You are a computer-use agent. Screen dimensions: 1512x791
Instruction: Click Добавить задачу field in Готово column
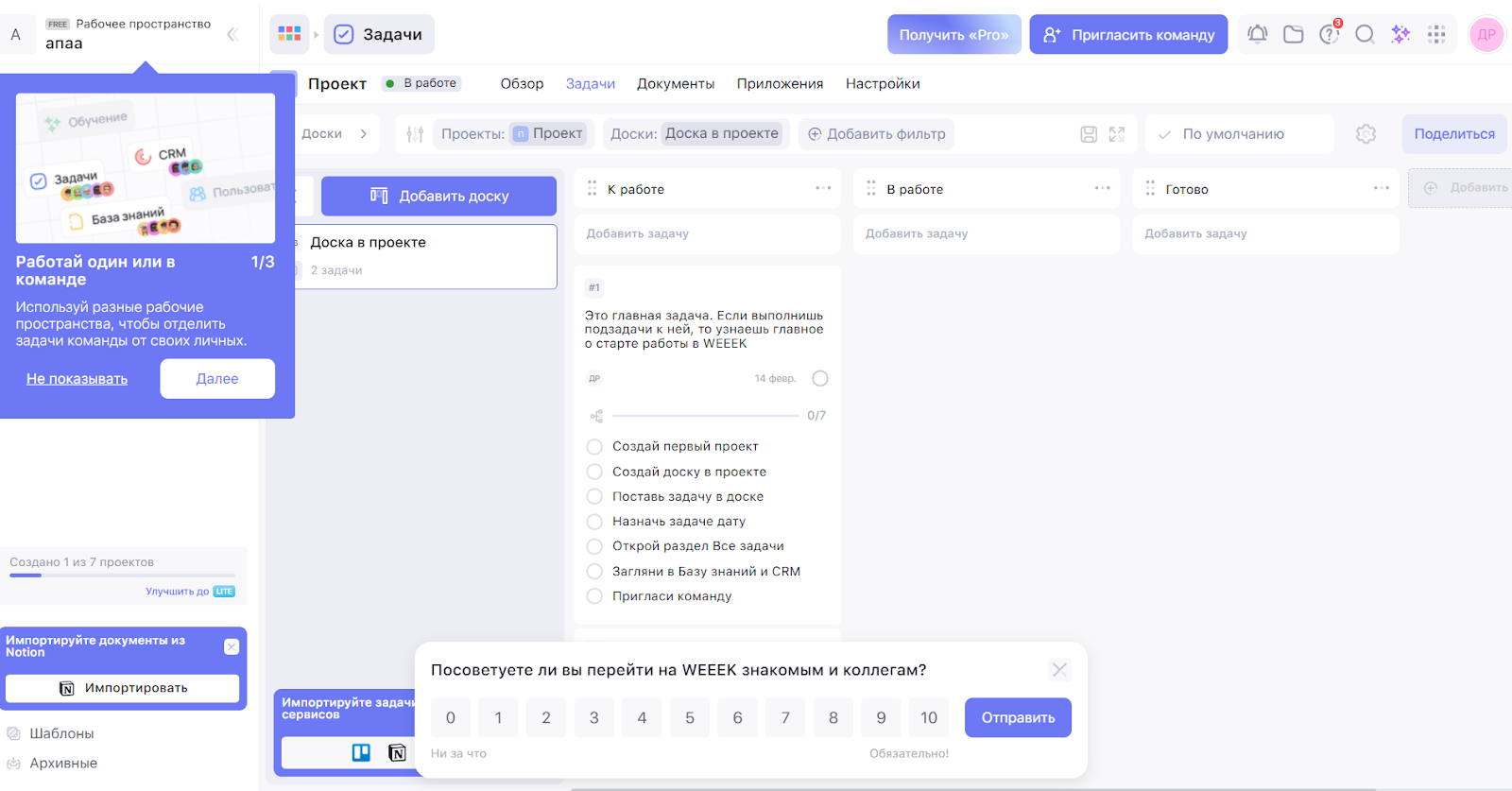[1265, 233]
